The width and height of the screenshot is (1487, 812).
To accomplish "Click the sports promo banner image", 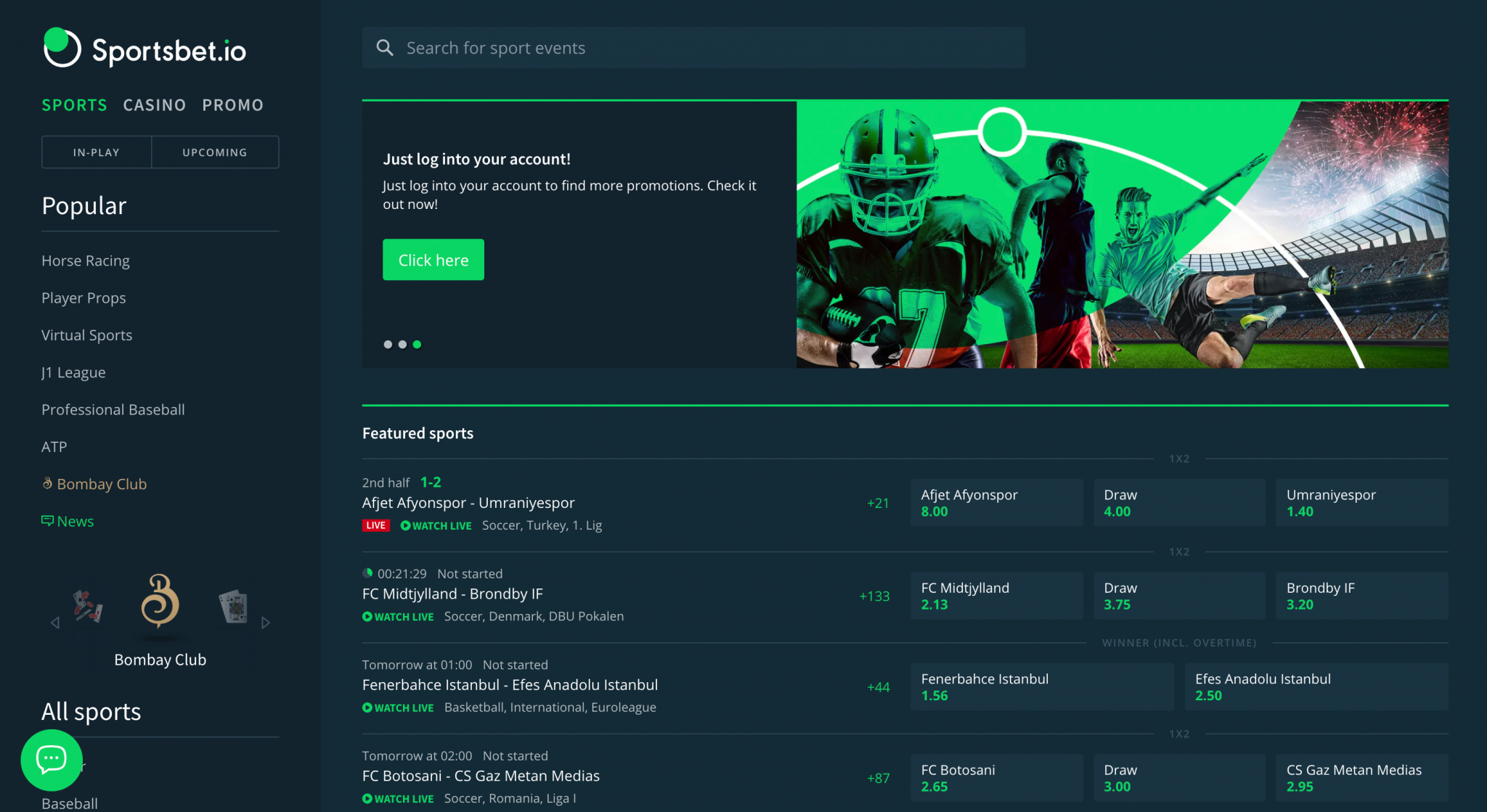I will pos(1123,234).
